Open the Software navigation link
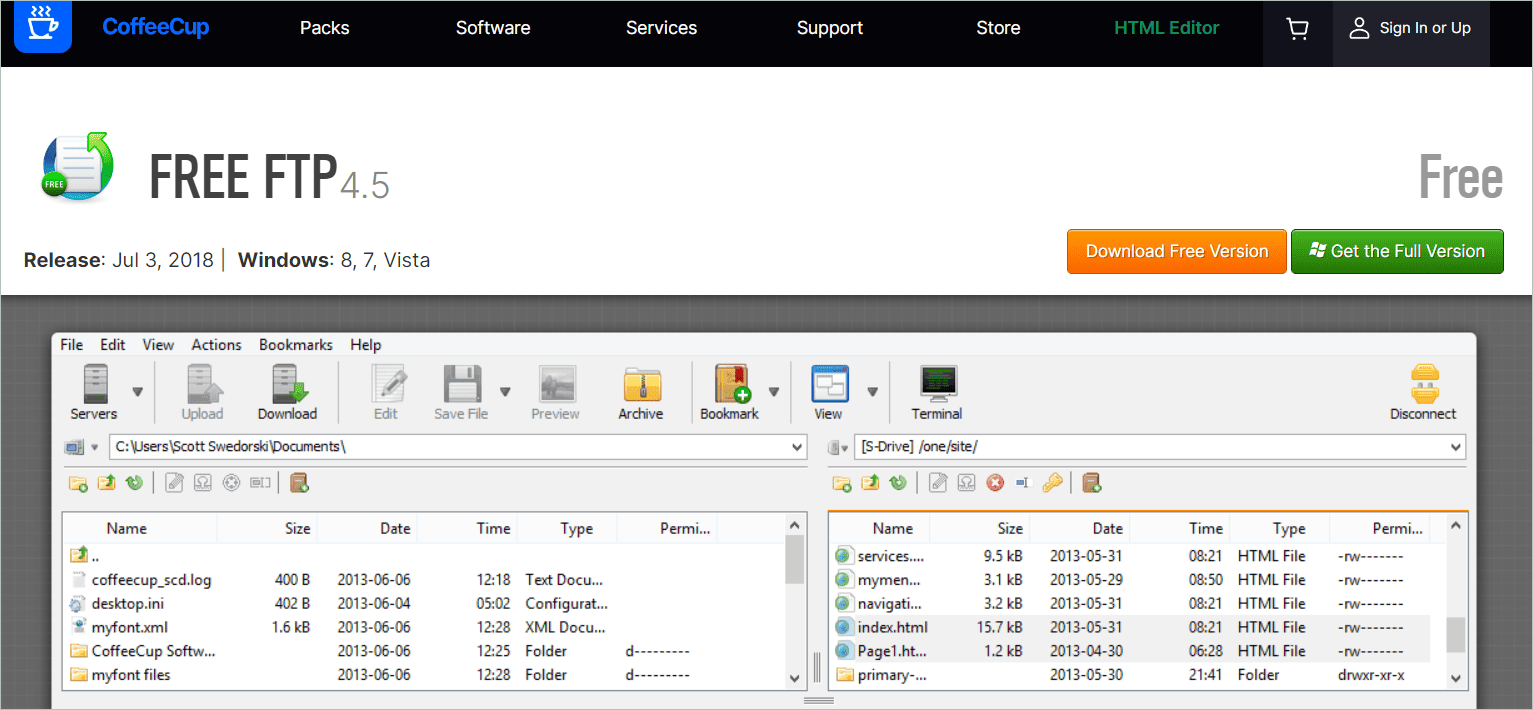The width and height of the screenshot is (1533, 710). 493,28
